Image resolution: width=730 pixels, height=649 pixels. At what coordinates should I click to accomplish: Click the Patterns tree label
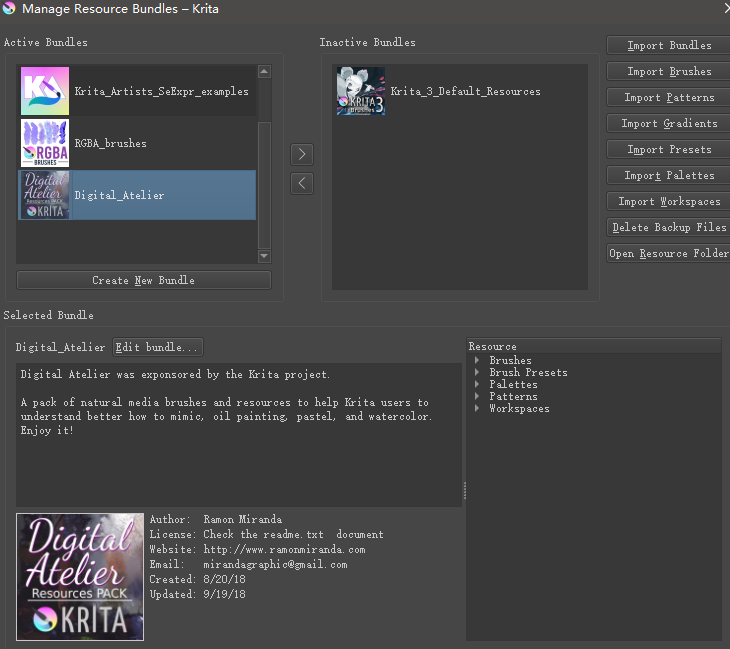513,397
